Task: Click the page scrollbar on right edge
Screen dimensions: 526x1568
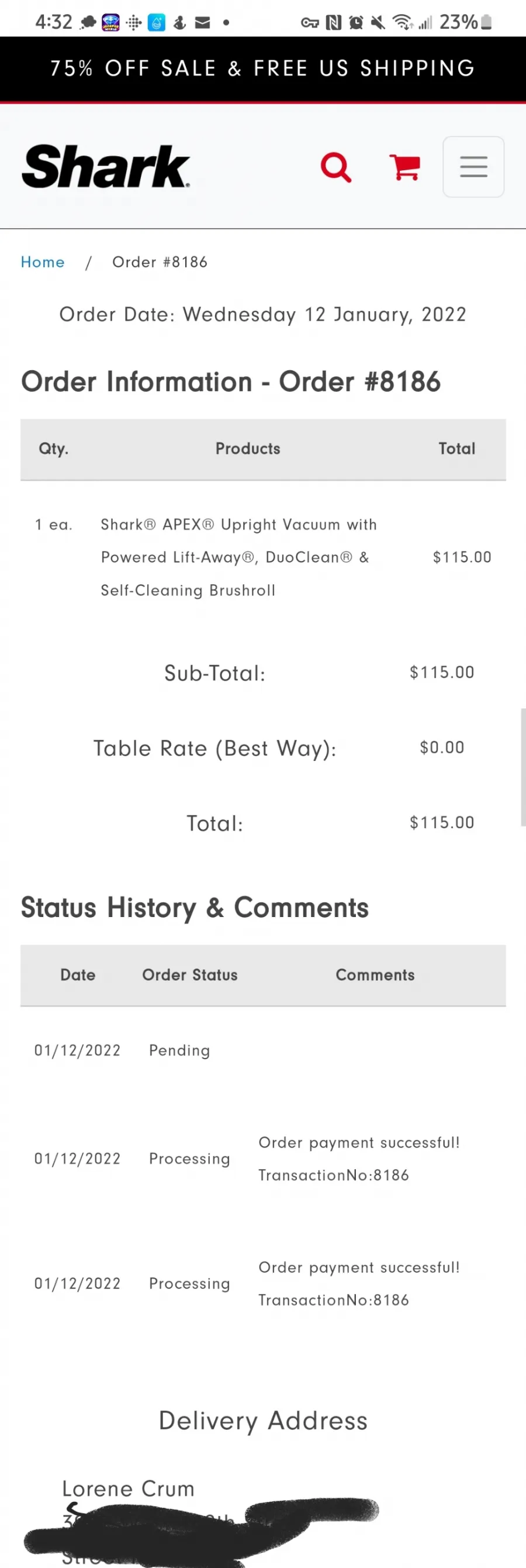Action: (523, 767)
